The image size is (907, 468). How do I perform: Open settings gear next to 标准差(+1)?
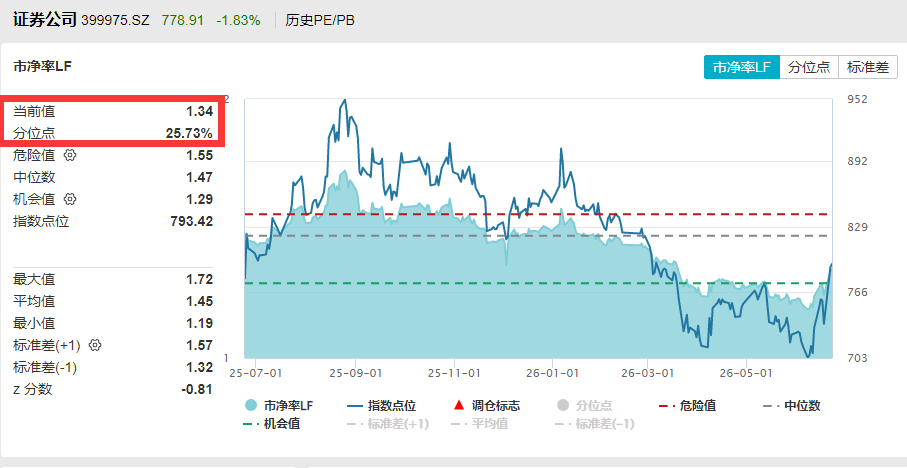coord(95,345)
